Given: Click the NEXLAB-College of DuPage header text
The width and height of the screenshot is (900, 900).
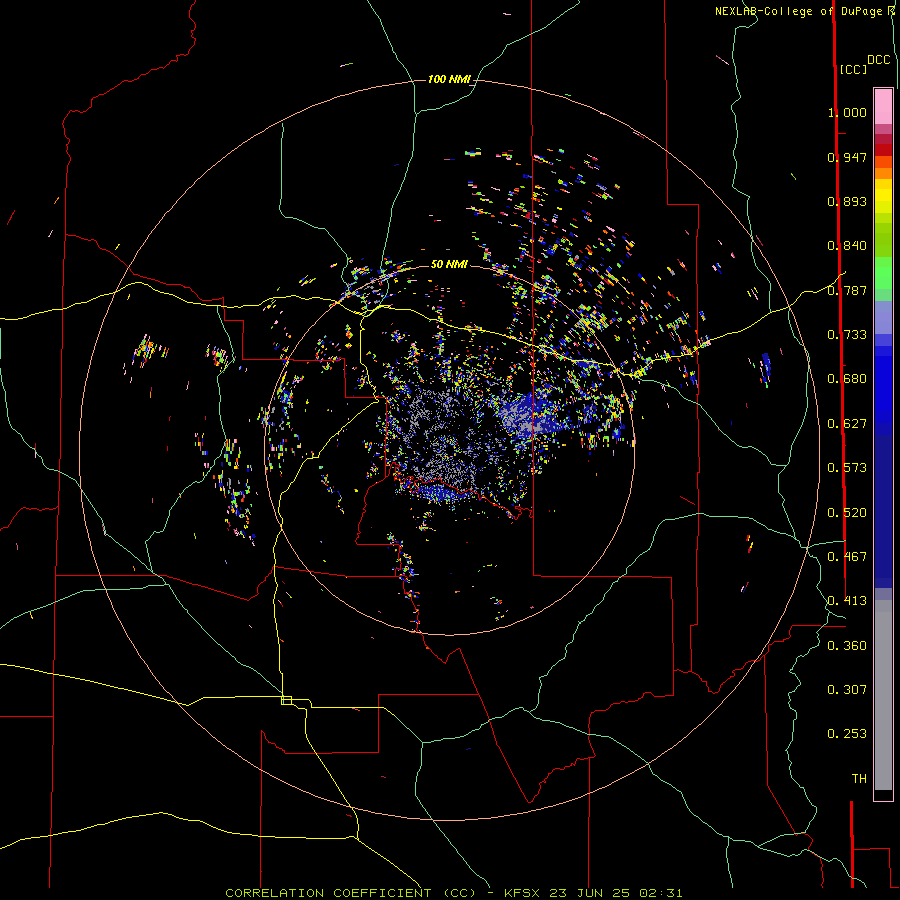Looking at the screenshot, I should [x=799, y=11].
